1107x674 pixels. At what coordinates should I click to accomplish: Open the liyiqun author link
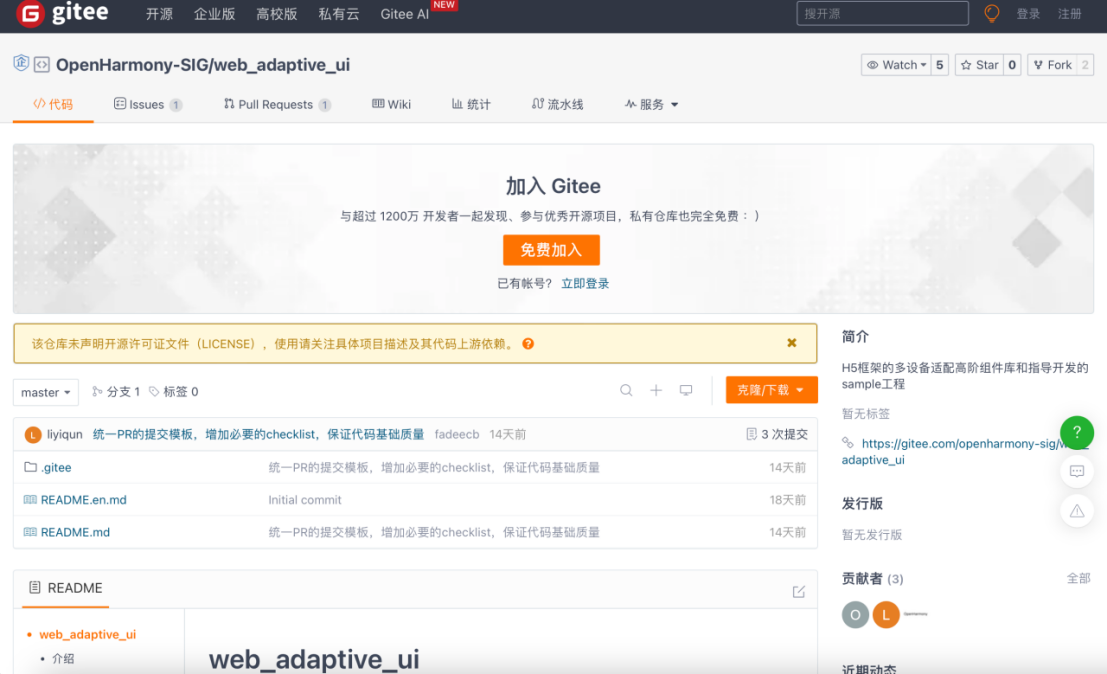point(65,434)
